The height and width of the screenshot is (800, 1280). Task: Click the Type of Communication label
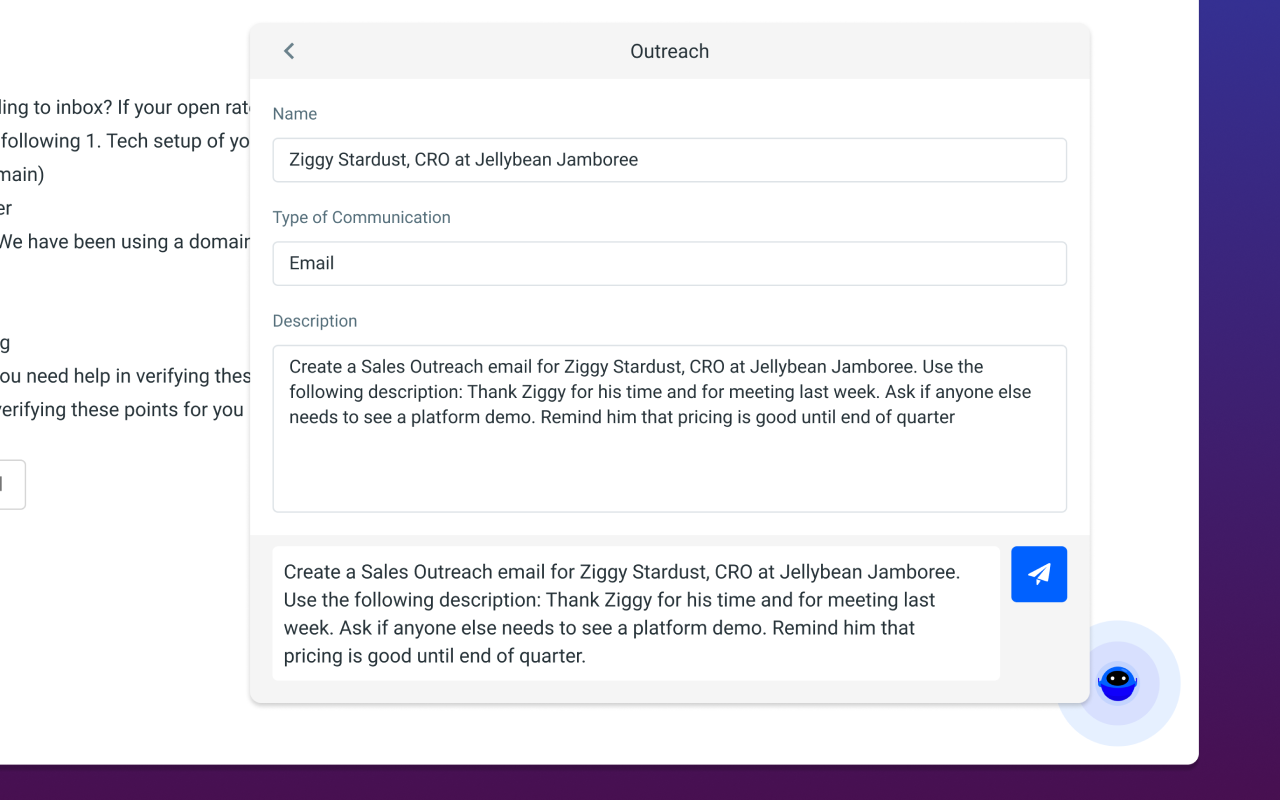[x=362, y=217]
